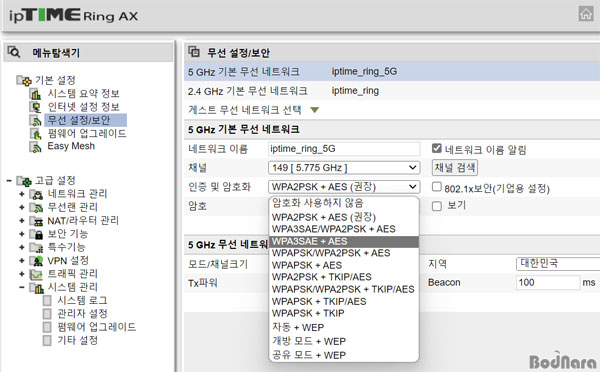Expand the VPN 설정 node
Screen dimensions: 600x372
pyautogui.click(x=21, y=261)
